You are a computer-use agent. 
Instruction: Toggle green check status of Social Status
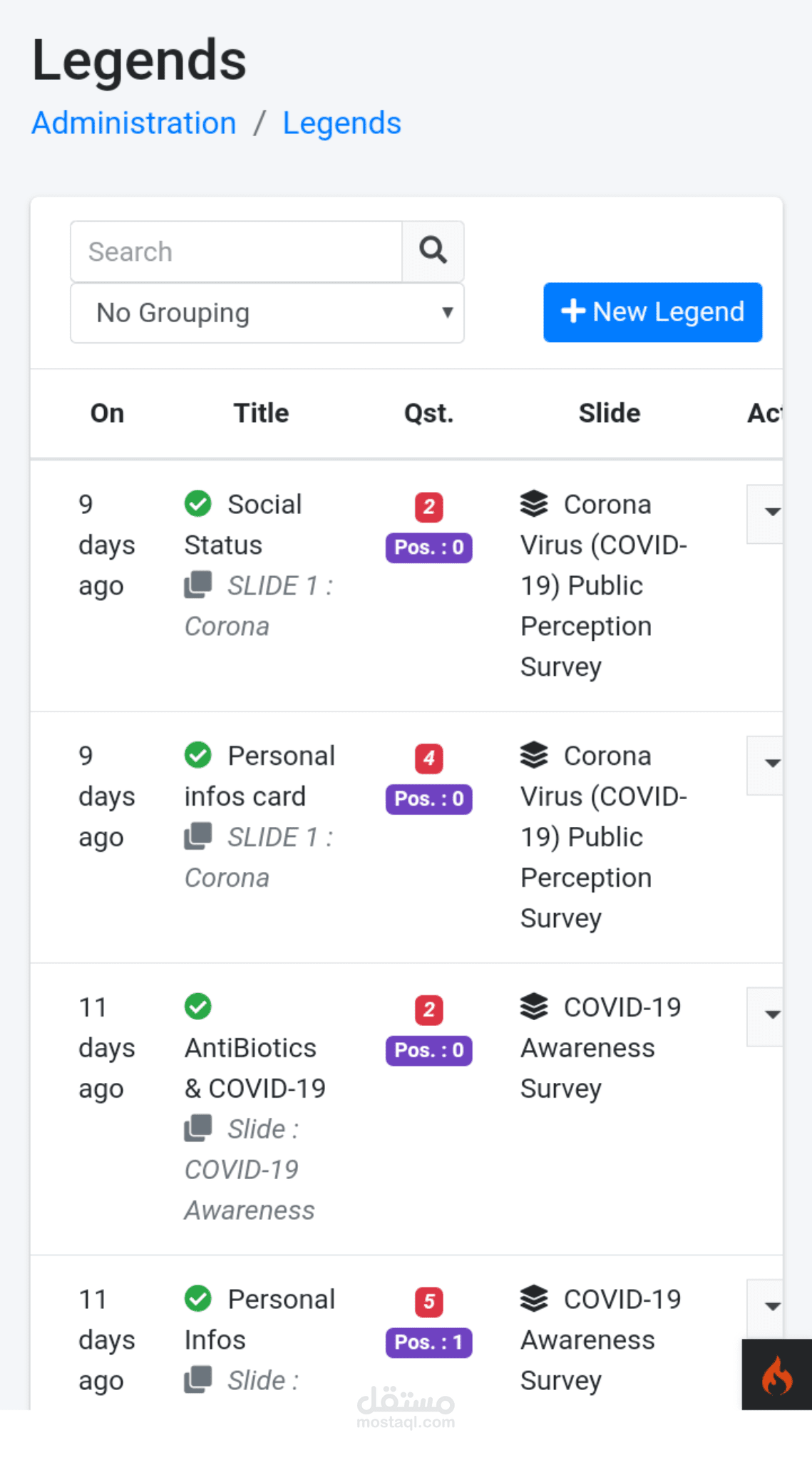click(198, 503)
